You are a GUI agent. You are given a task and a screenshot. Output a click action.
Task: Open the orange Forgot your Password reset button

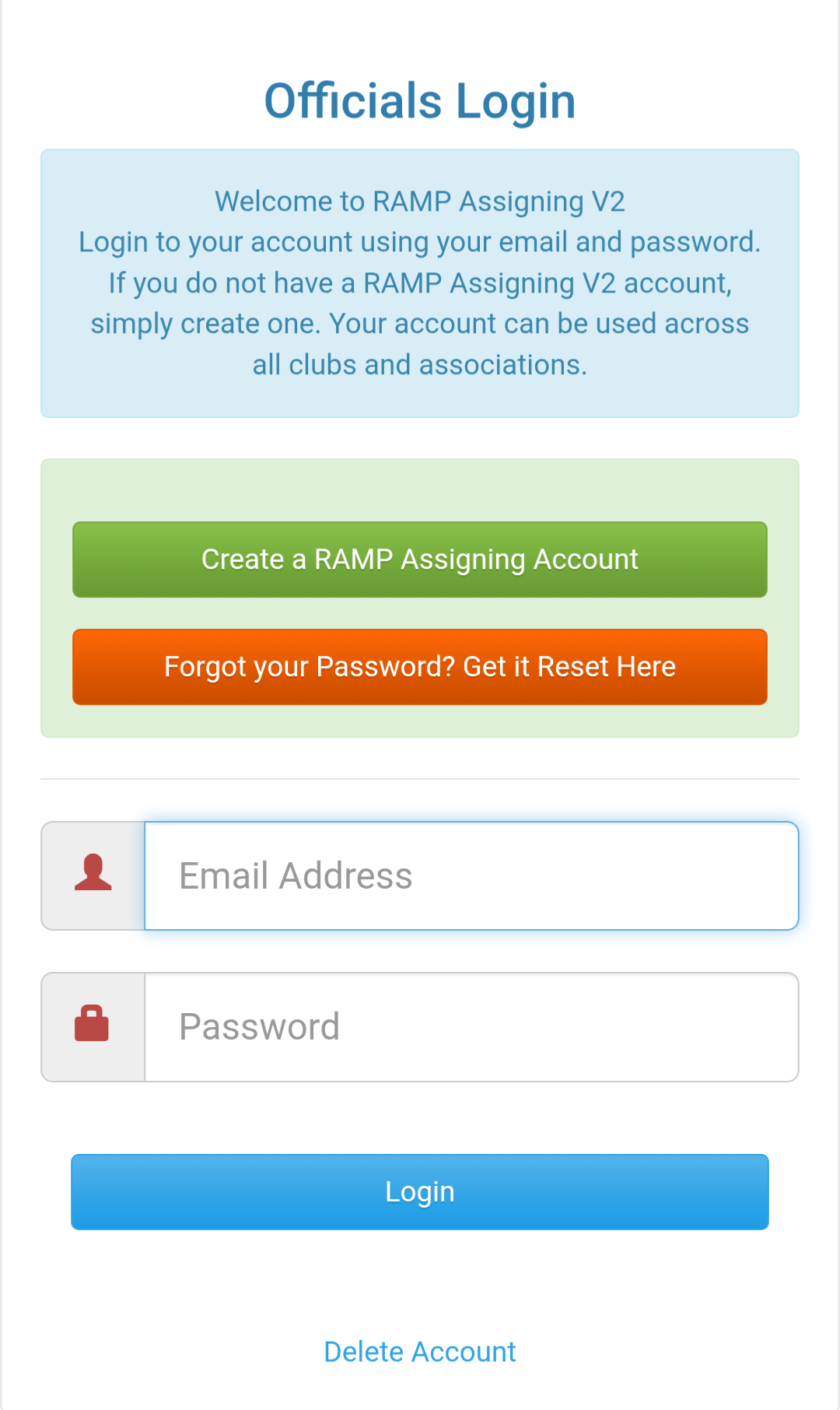coord(420,667)
